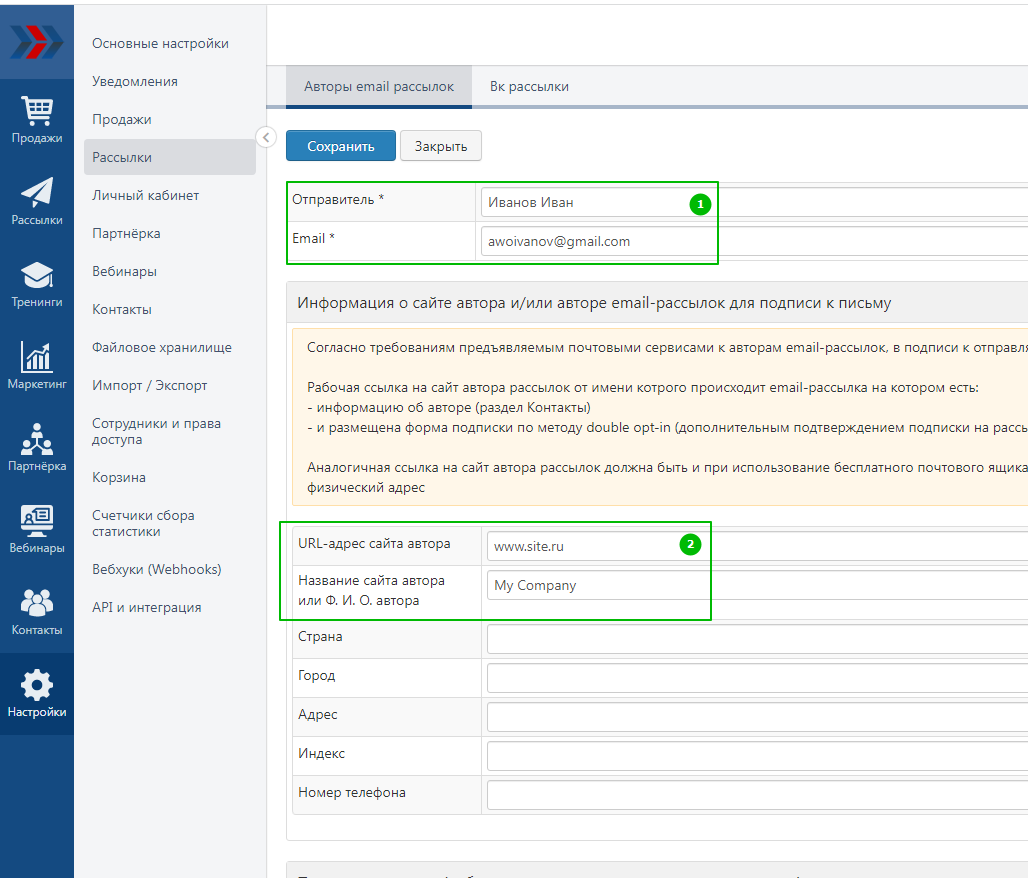Click the Вебинары monitor icon
The height and width of the screenshot is (878, 1028).
pyautogui.click(x=37, y=521)
